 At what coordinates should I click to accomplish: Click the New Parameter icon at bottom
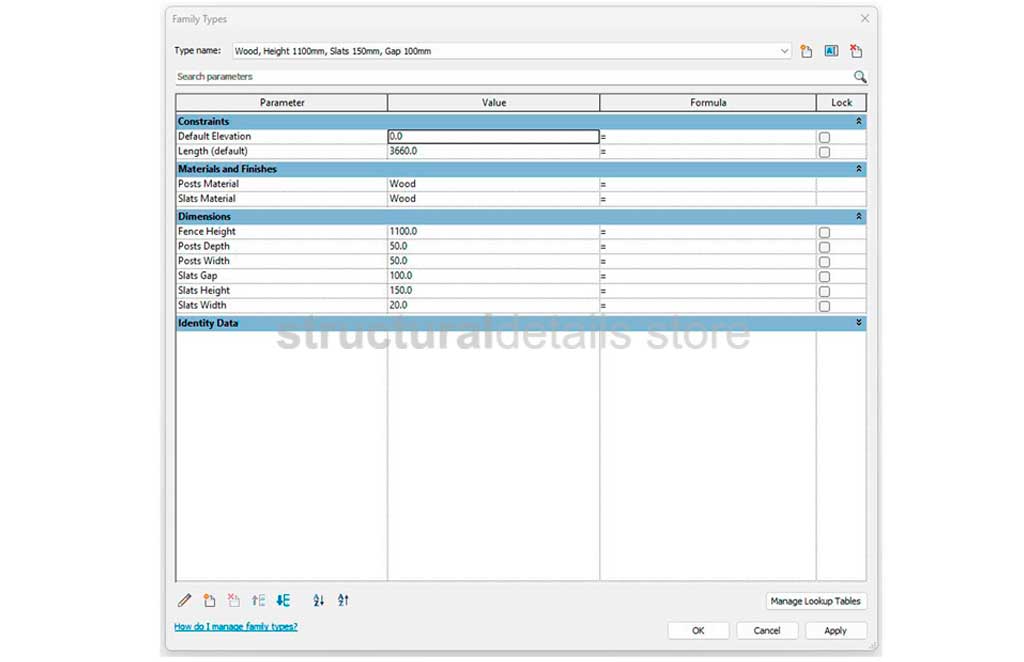pos(209,601)
